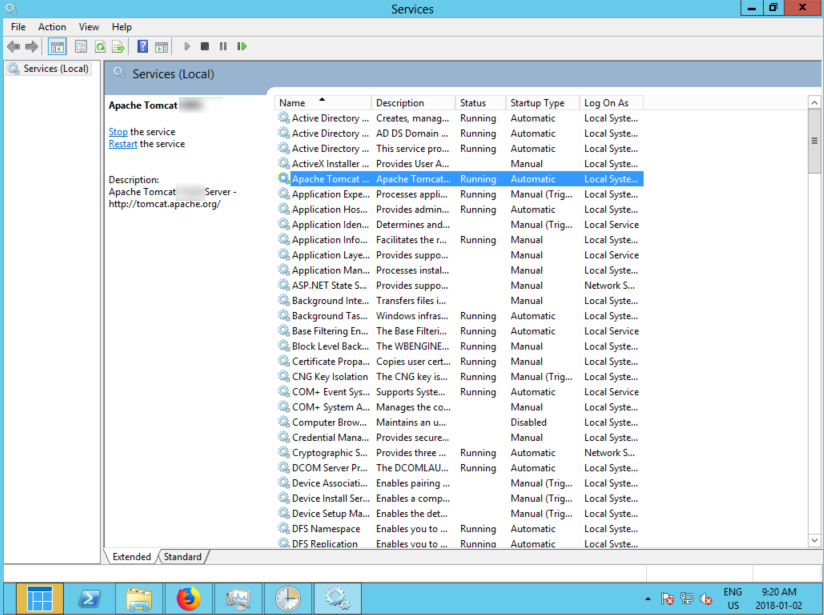Open the Action menu

click(x=51, y=26)
